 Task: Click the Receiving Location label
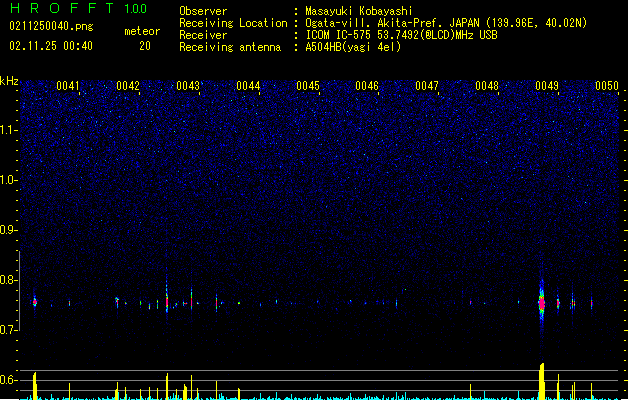[x=233, y=23]
